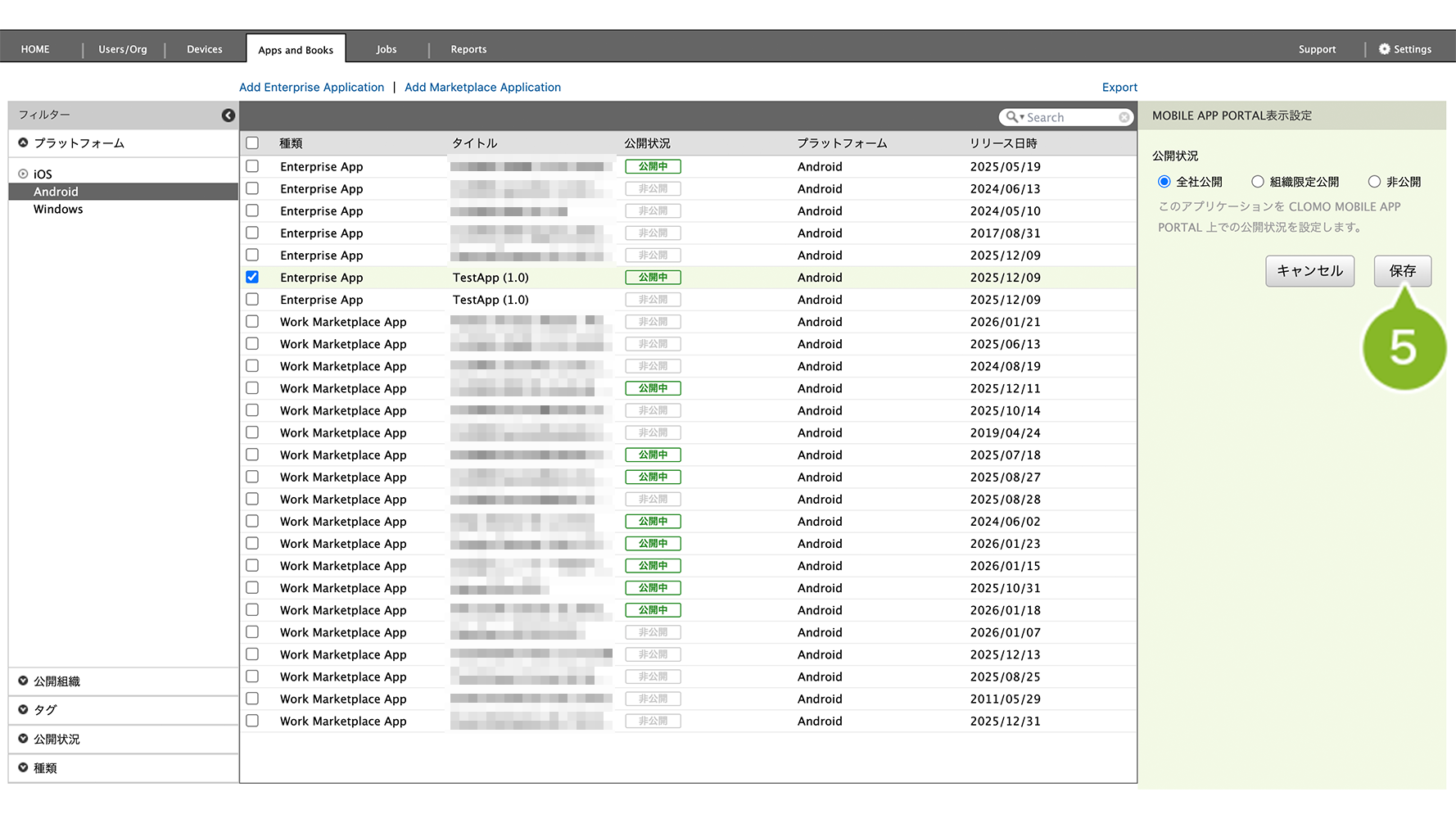Image resolution: width=1456 pixels, height=819 pixels.
Task: Expand the タグ filter section
Action: (x=24, y=709)
